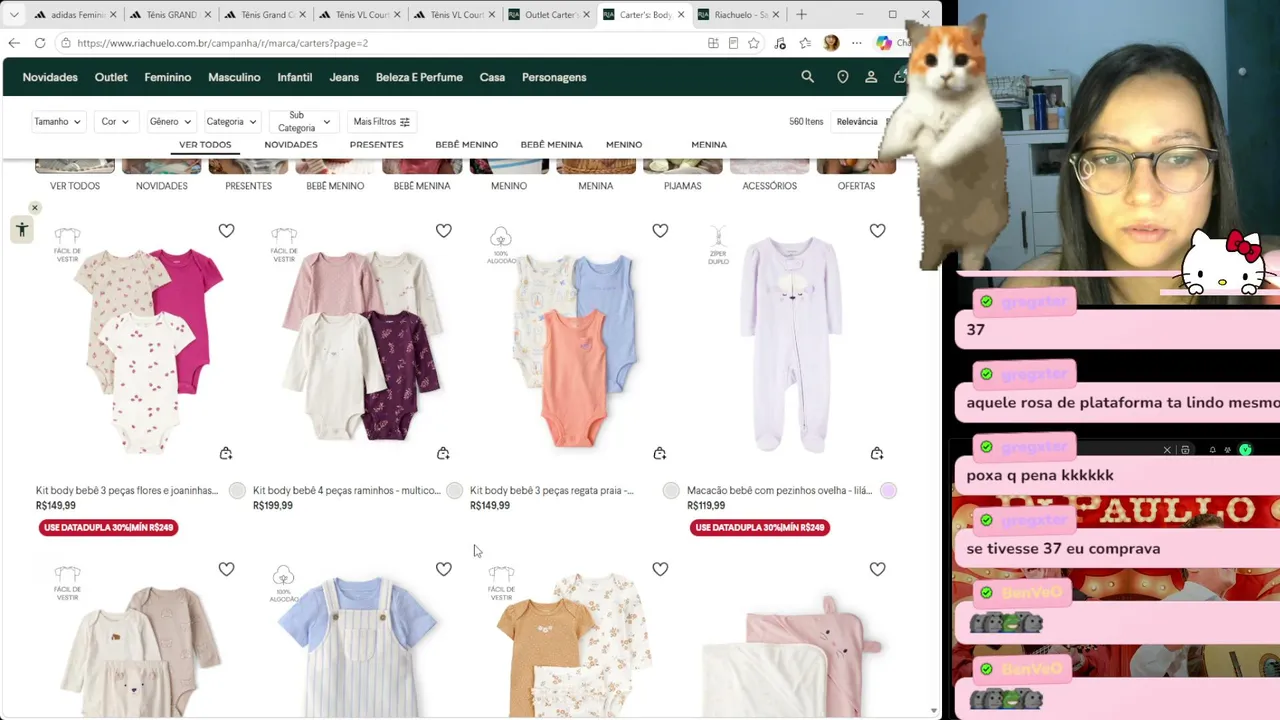Quick-add 4 peças raminhos kit to bag
This screenshot has height=720, width=1280.
pos(443,453)
